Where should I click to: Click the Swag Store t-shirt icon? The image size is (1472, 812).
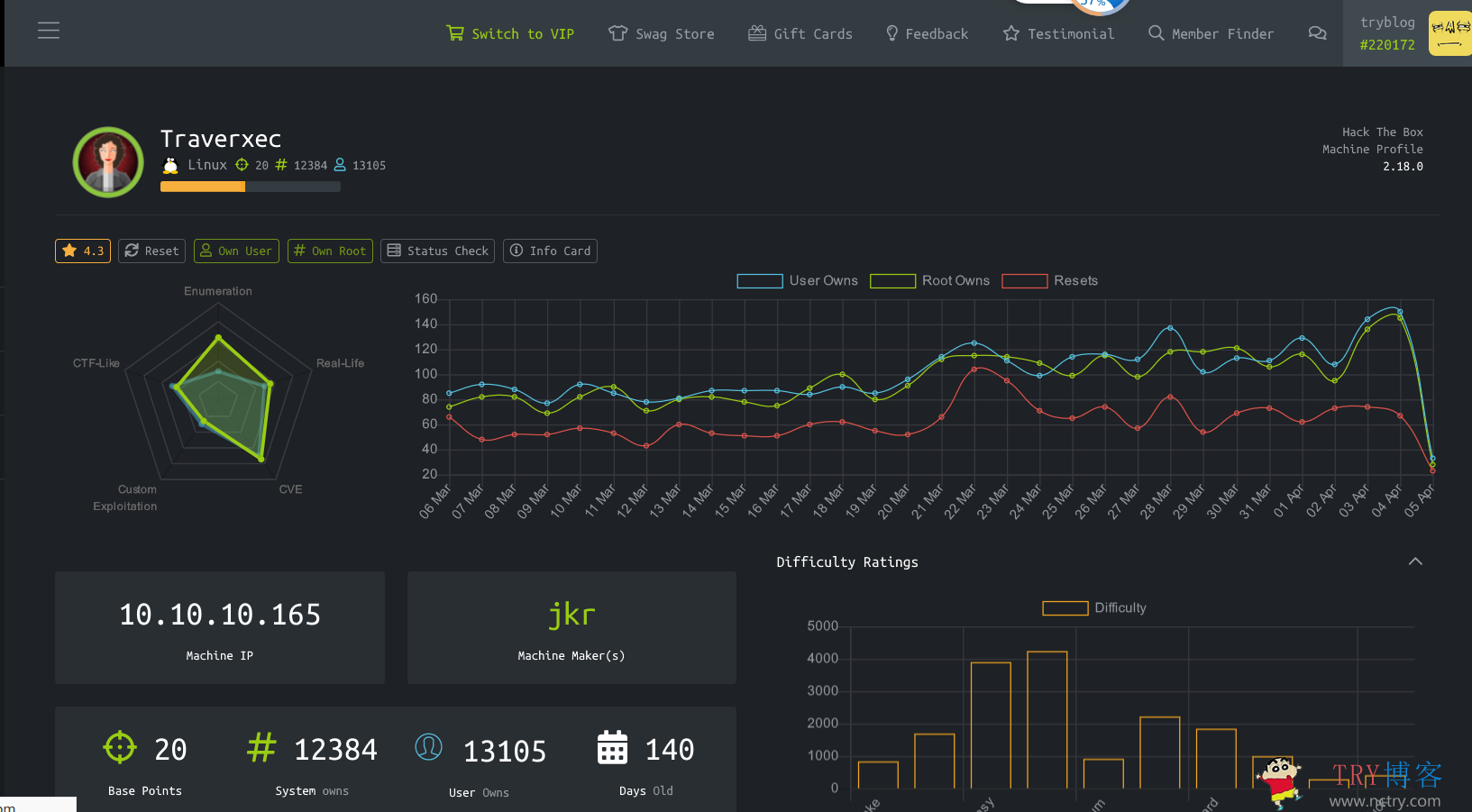(x=617, y=33)
